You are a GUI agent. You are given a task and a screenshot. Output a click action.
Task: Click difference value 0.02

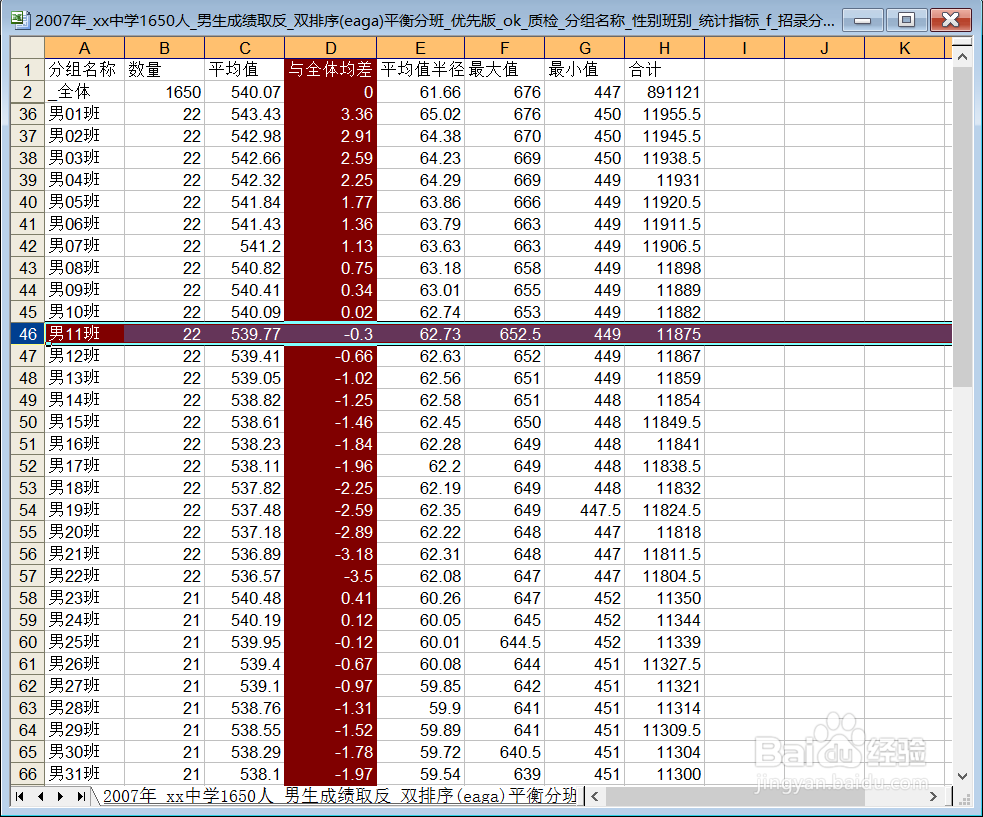pos(330,312)
